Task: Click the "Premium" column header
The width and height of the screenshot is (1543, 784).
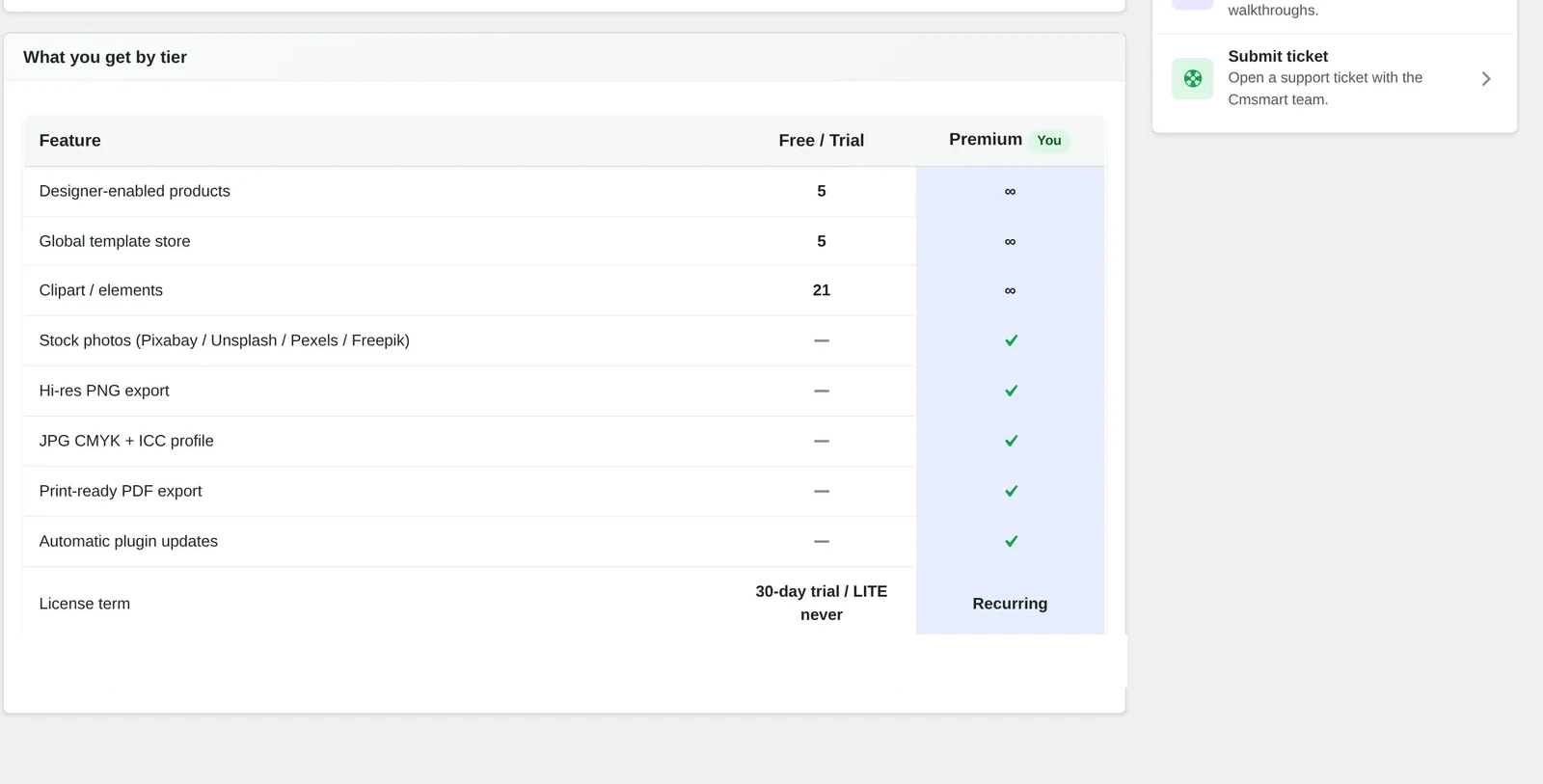Action: pyautogui.click(x=986, y=140)
